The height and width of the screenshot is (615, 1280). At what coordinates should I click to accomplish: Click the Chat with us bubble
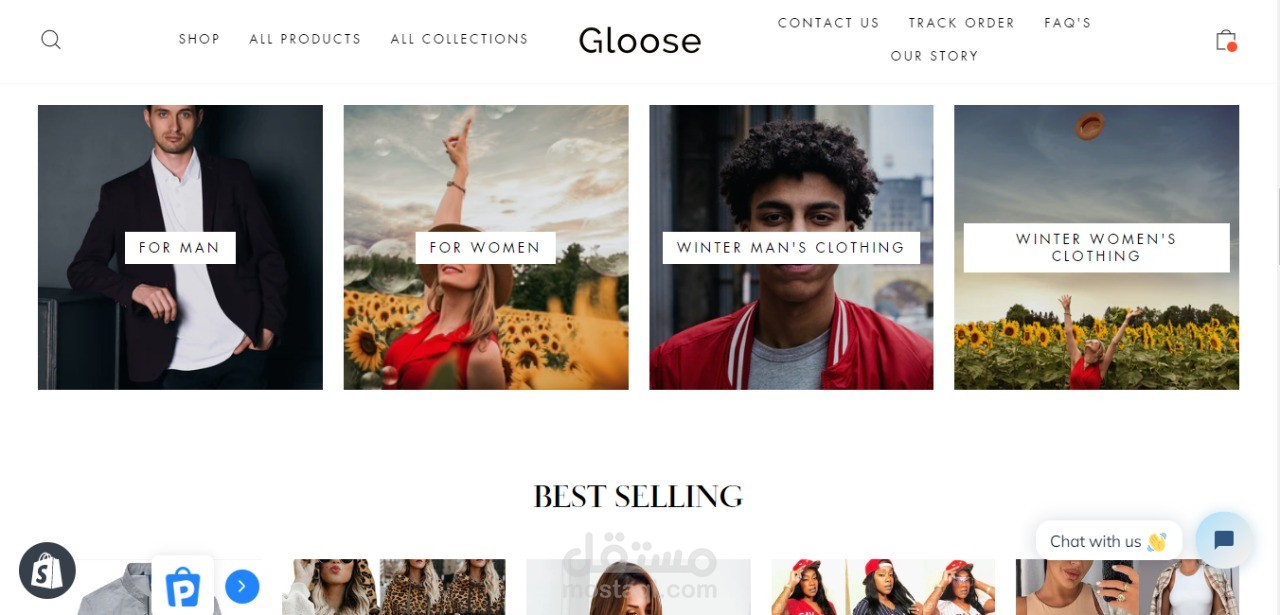click(1108, 541)
